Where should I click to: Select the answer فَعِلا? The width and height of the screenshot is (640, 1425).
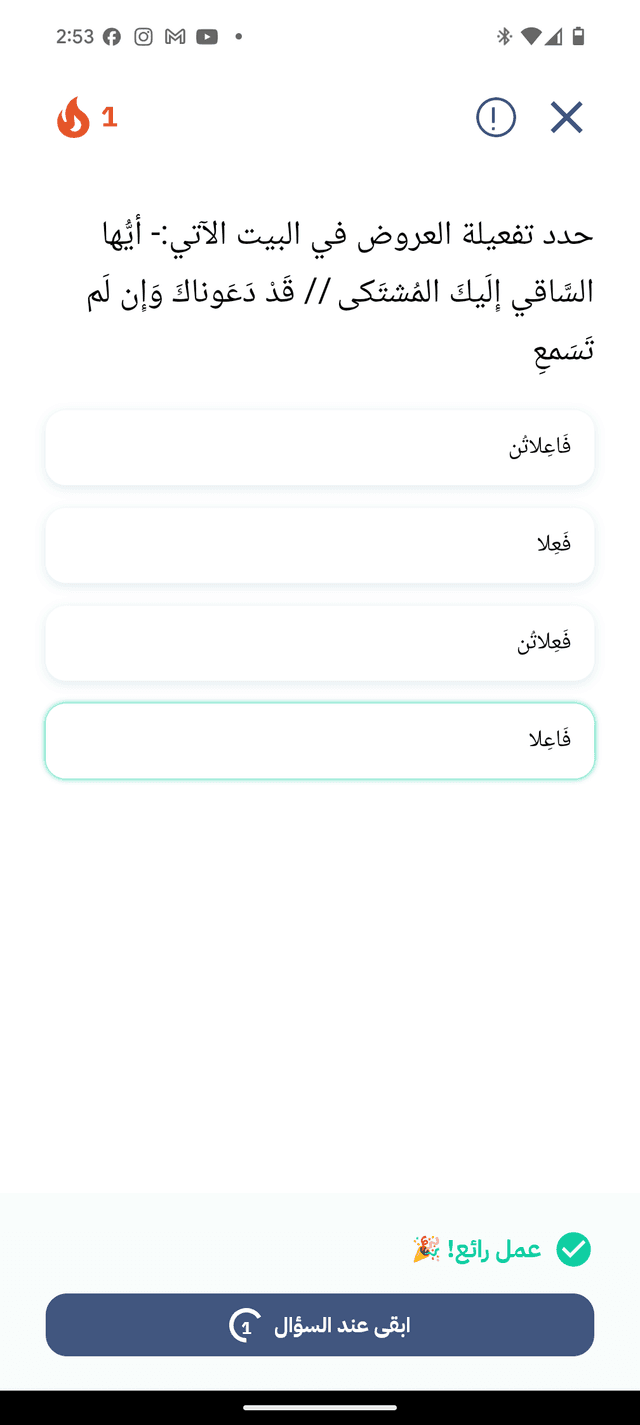(x=320, y=545)
